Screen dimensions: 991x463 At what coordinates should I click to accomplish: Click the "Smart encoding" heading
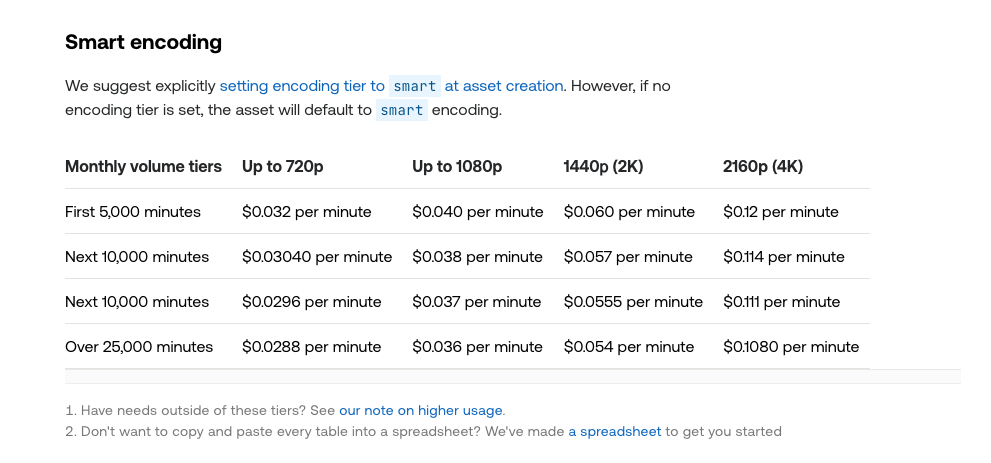click(143, 42)
